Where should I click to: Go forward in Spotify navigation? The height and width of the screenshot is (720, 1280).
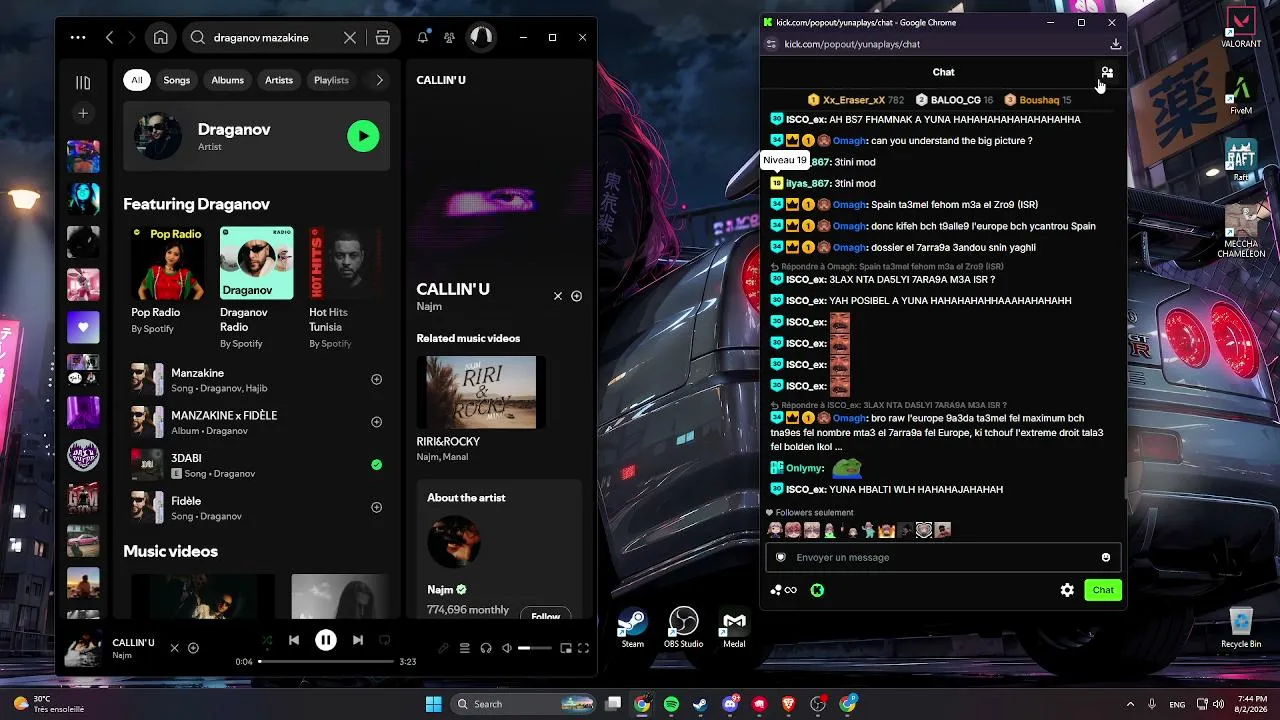click(x=132, y=38)
